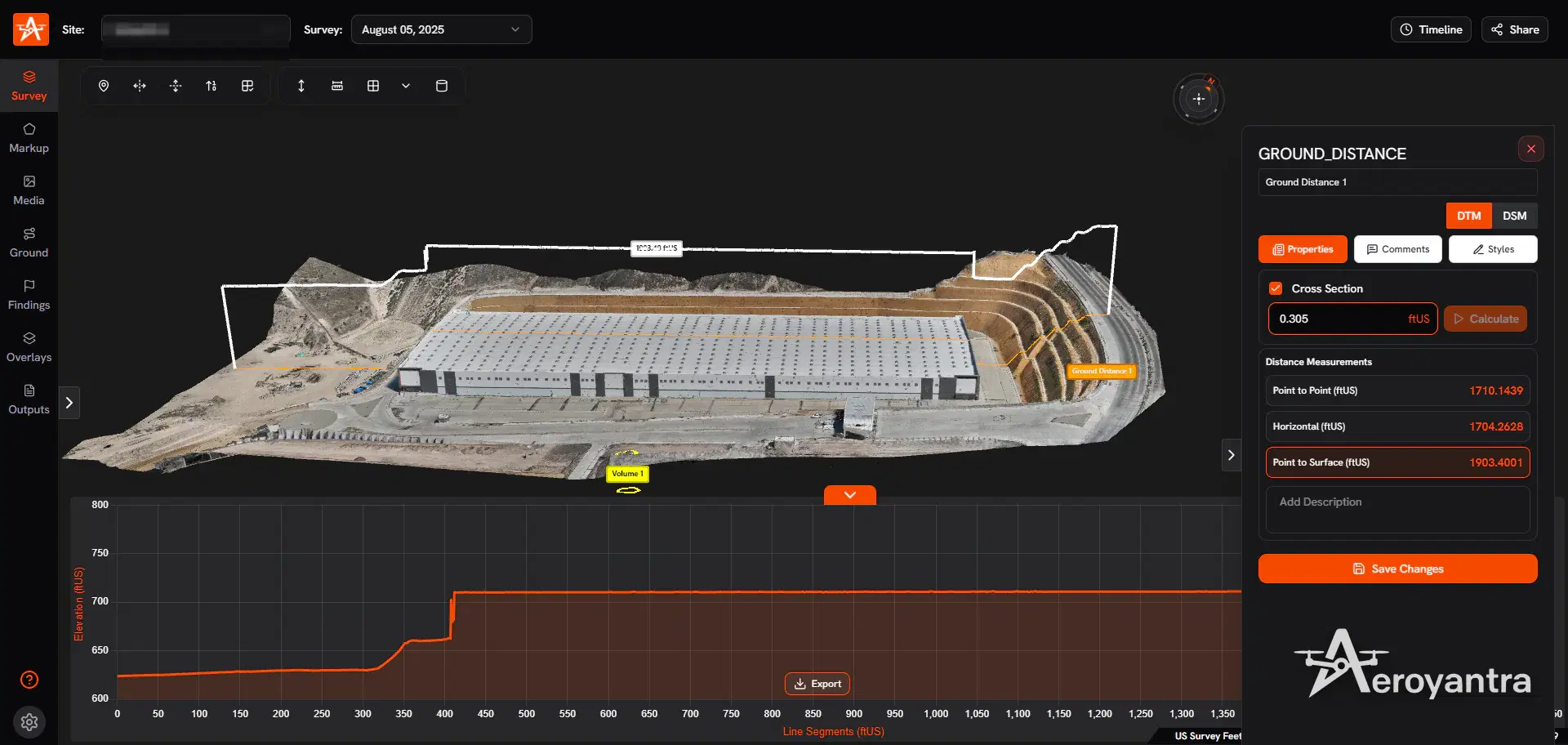Open the Survey sidebar section
The height and width of the screenshot is (745, 1568).
point(29,86)
